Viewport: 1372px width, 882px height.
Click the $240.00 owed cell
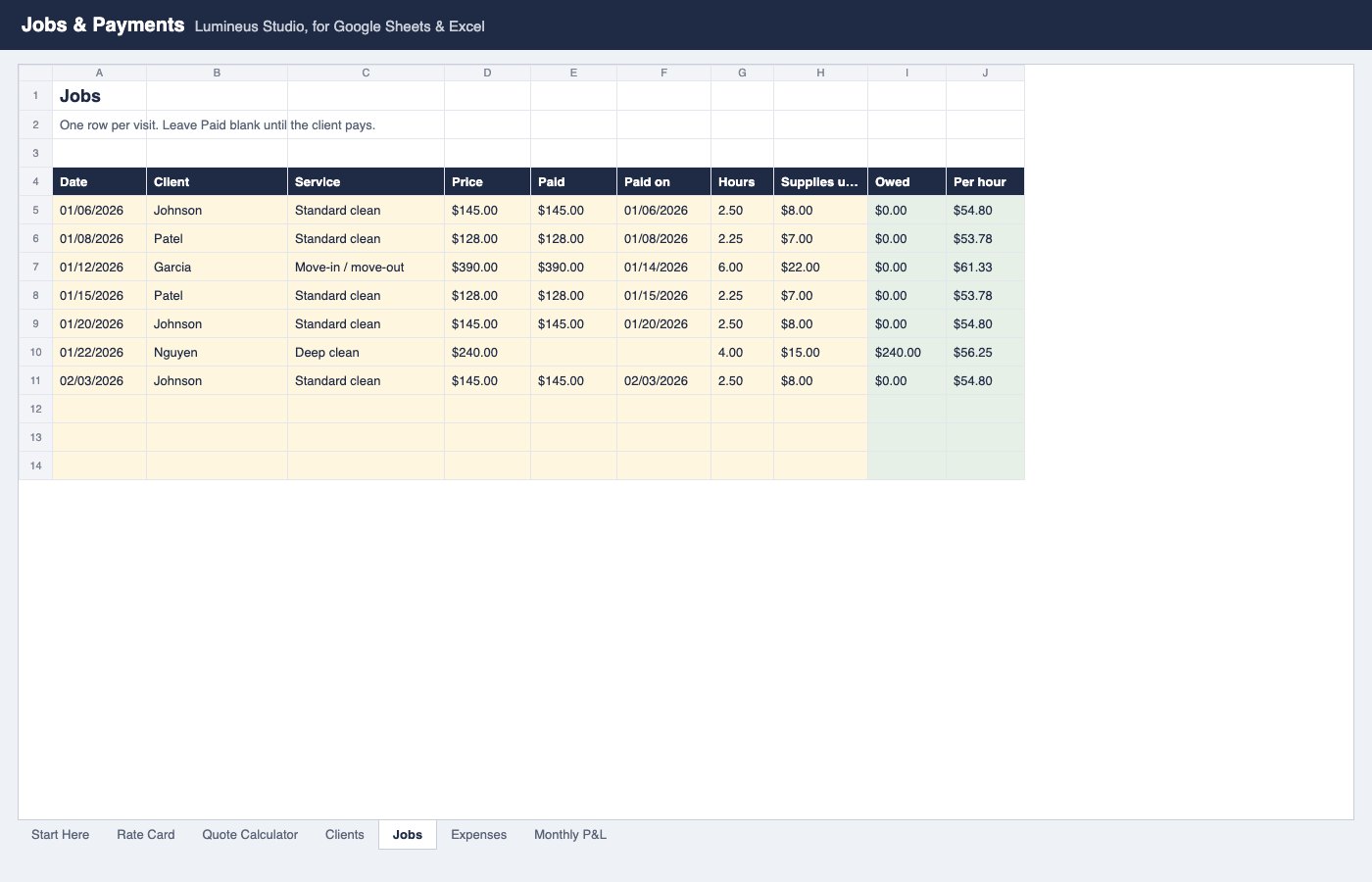(x=906, y=352)
